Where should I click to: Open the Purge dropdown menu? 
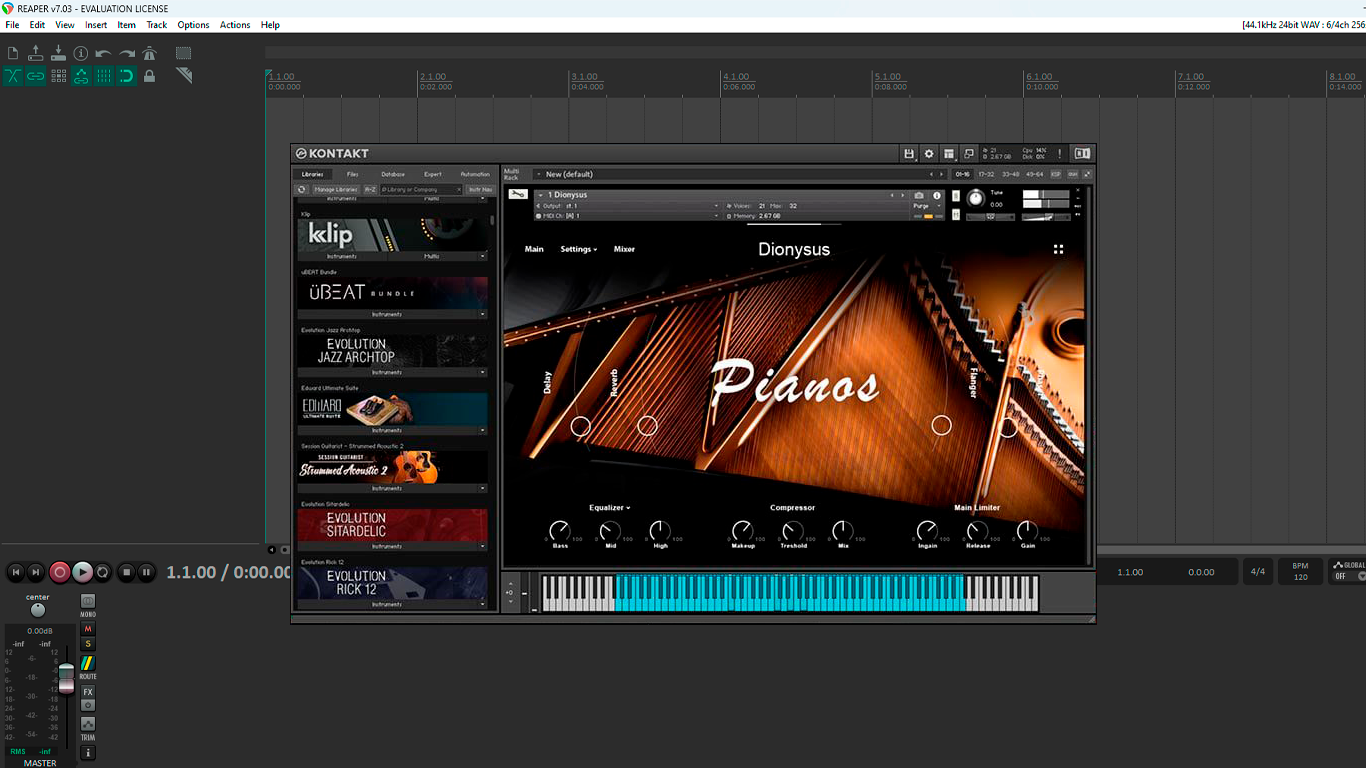click(x=927, y=206)
